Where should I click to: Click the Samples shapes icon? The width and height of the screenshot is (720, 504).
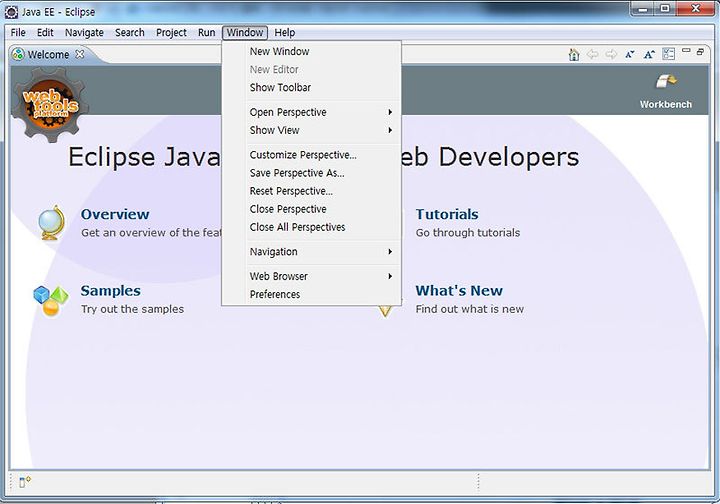point(51,301)
